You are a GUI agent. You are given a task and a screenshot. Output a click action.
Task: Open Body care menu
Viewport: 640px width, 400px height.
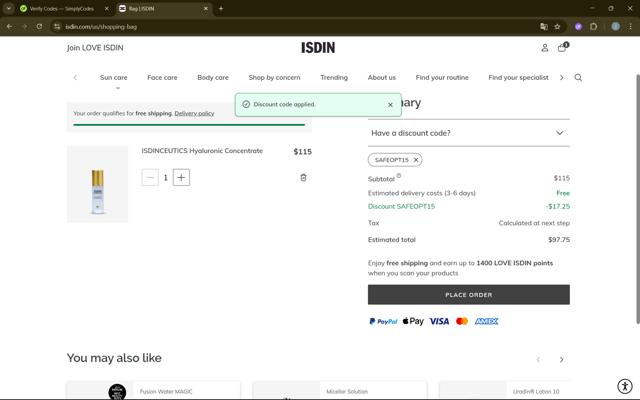213,78
